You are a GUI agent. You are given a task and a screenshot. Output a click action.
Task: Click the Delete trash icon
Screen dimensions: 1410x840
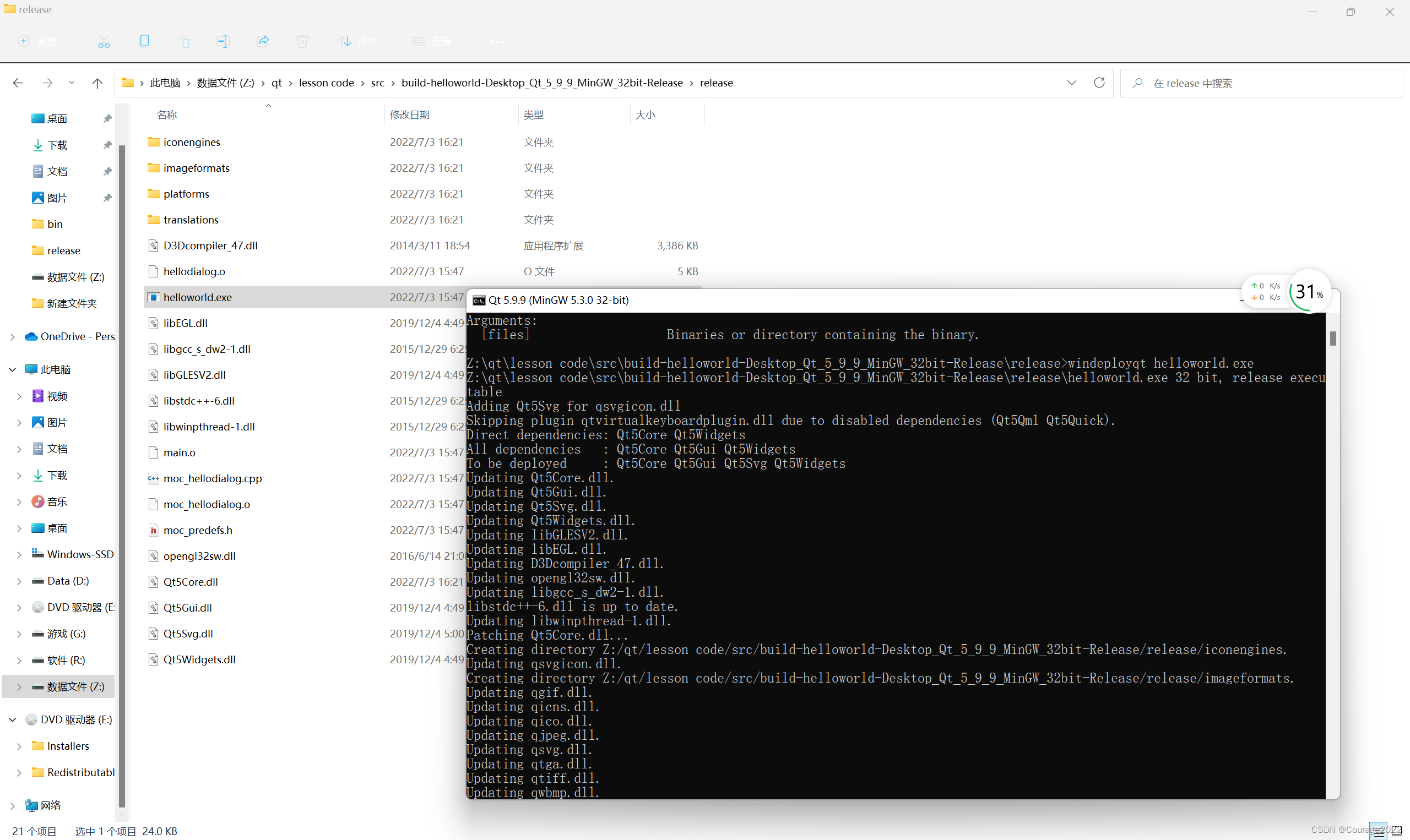[302, 41]
